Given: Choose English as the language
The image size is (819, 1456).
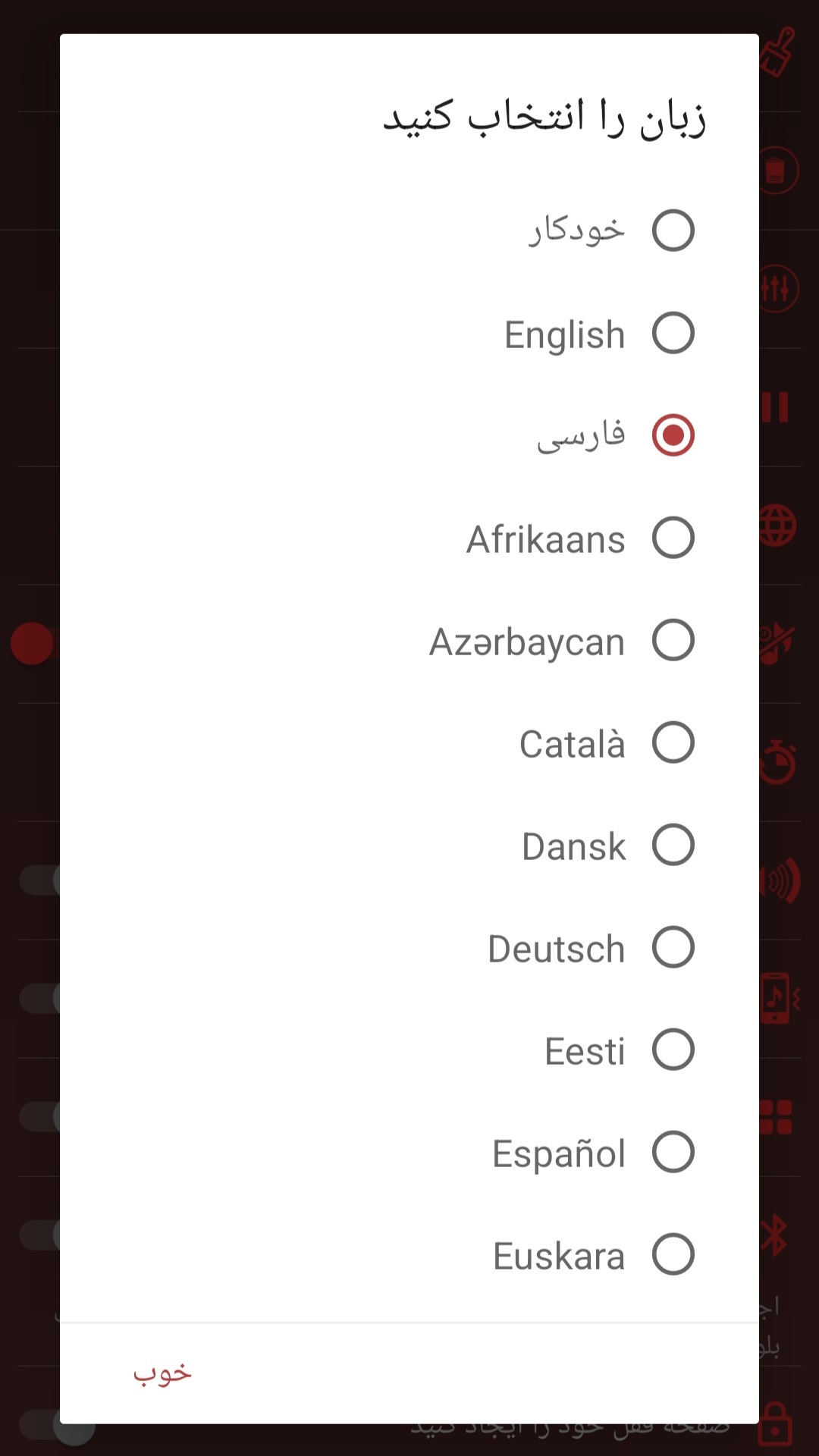Looking at the screenshot, I should tap(673, 333).
